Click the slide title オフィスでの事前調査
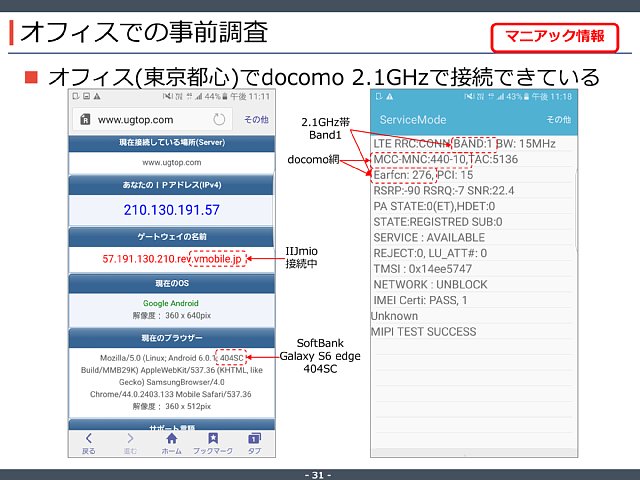This screenshot has width=640, height=480. click(x=144, y=32)
